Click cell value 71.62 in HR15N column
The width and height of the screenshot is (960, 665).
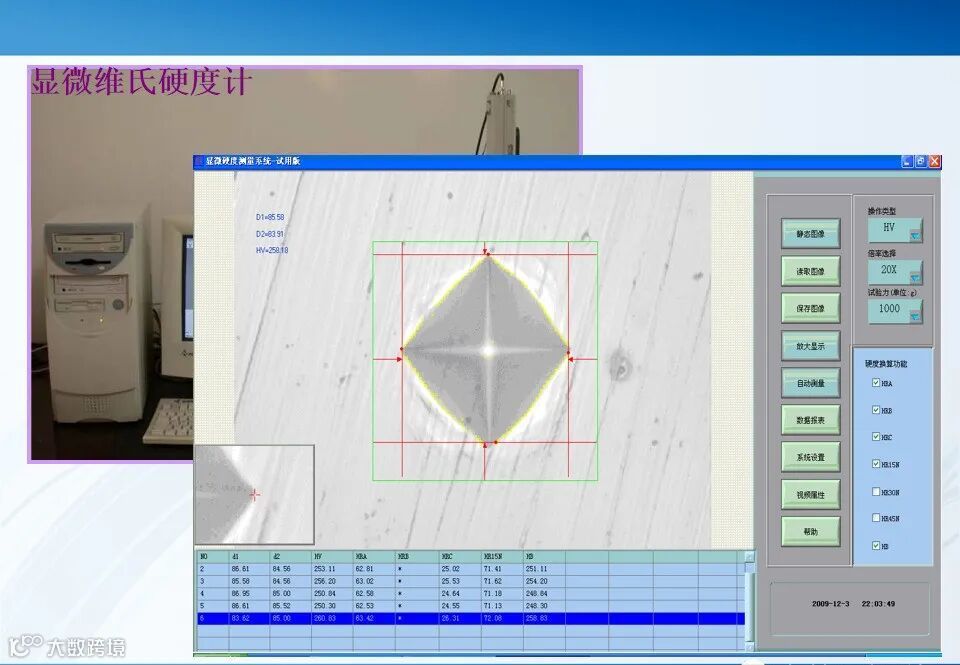pos(493,581)
